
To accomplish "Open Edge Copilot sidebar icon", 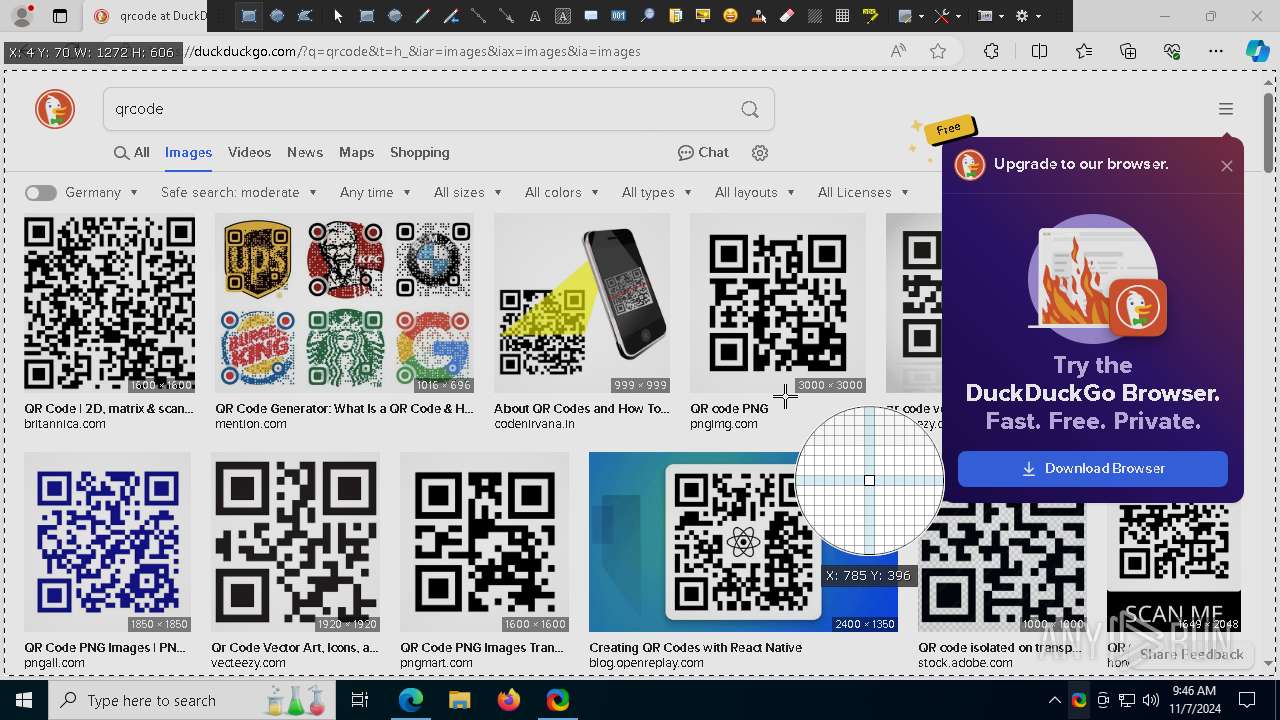I will [1258, 51].
